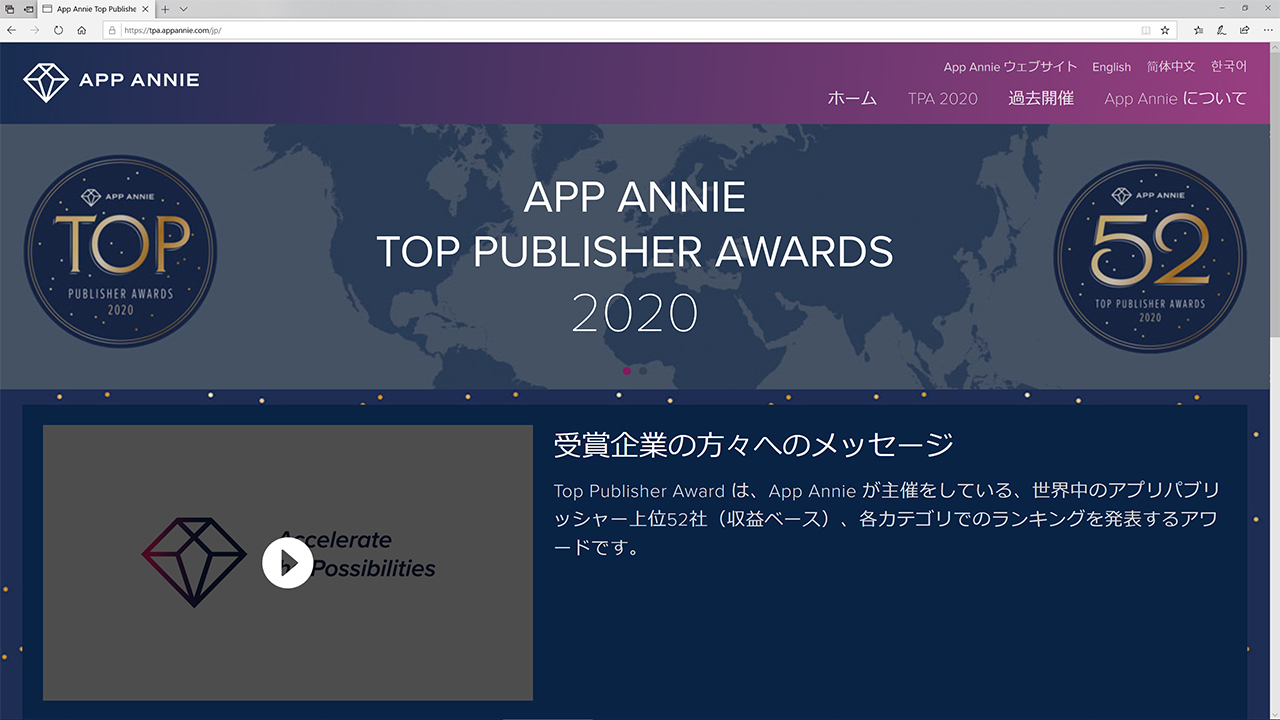1280x720 pixels.
Task: Toggle reading view icon
Action: point(1146,30)
